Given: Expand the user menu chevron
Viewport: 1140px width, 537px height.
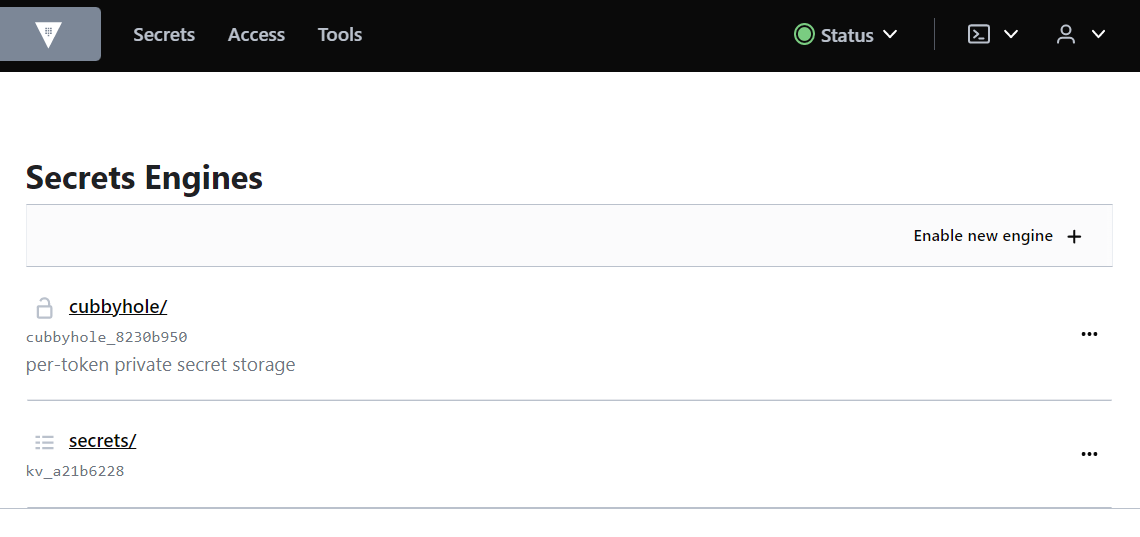Looking at the screenshot, I should coord(1098,34).
